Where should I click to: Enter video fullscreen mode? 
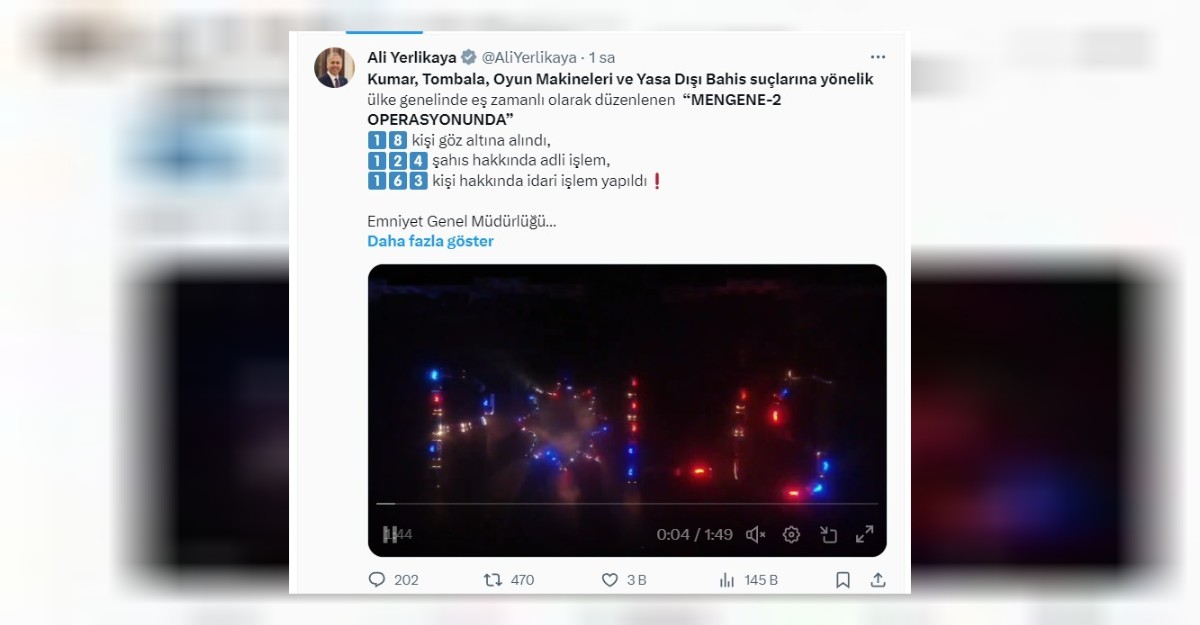[864, 535]
